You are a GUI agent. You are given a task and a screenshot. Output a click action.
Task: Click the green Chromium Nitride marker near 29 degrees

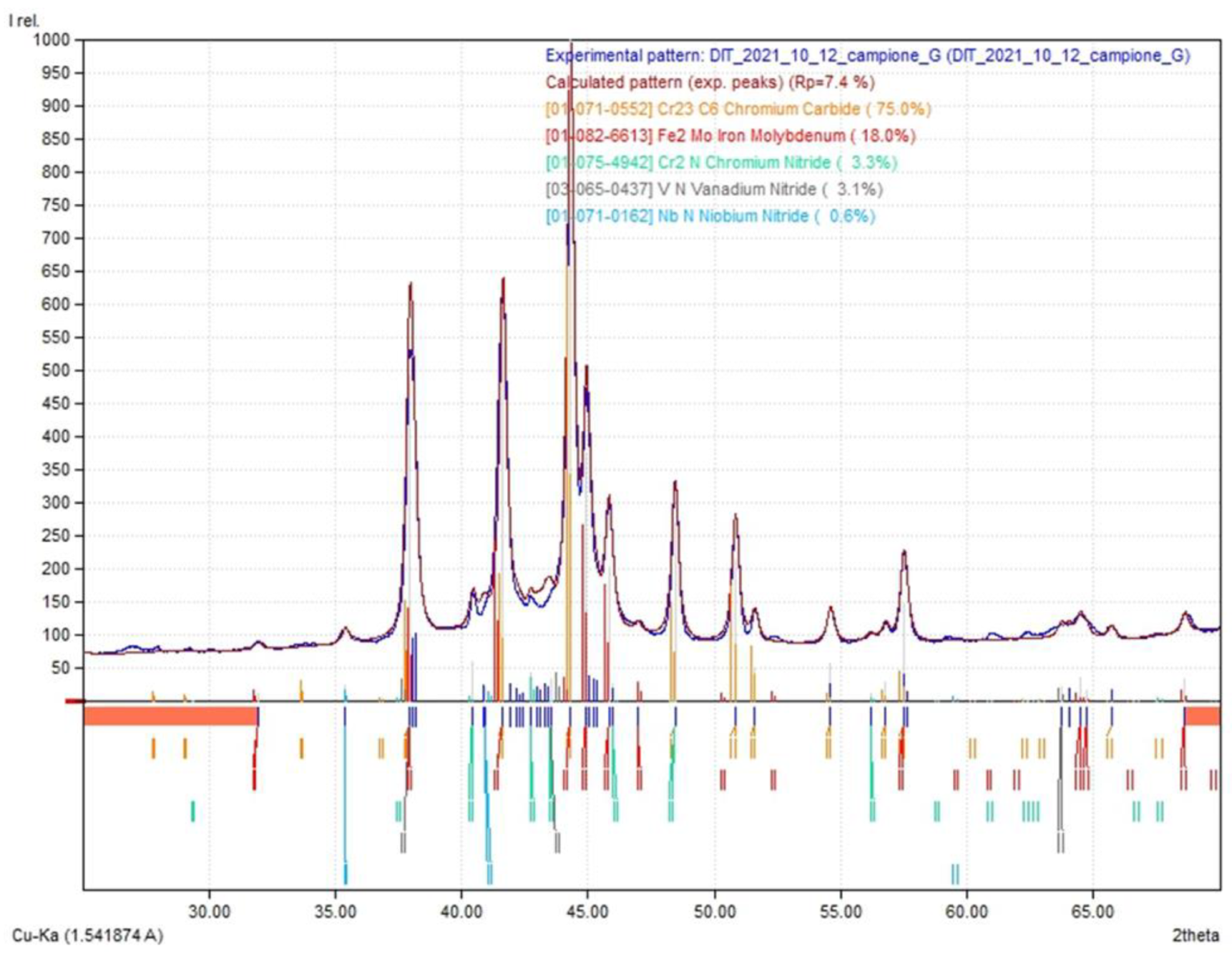tap(192, 811)
